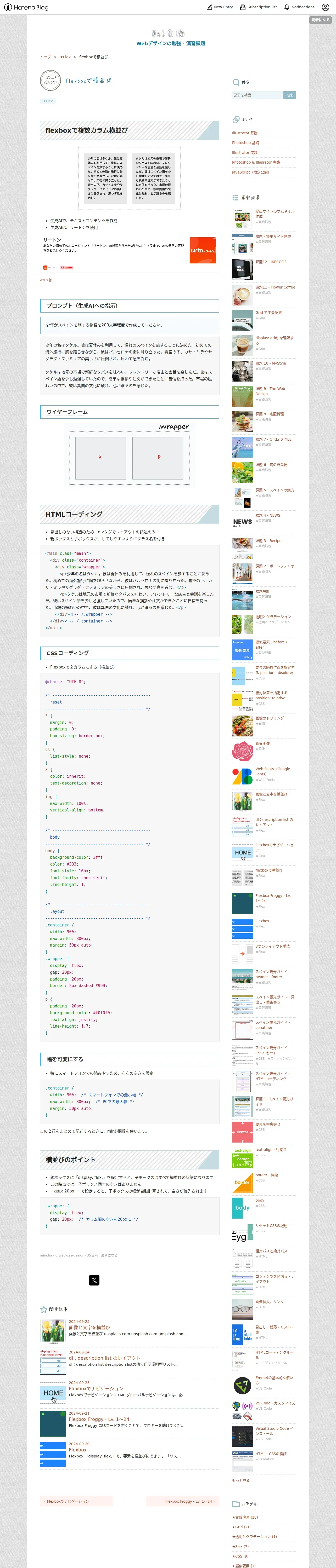Open リセットCSSの記述 article

coord(271,1226)
